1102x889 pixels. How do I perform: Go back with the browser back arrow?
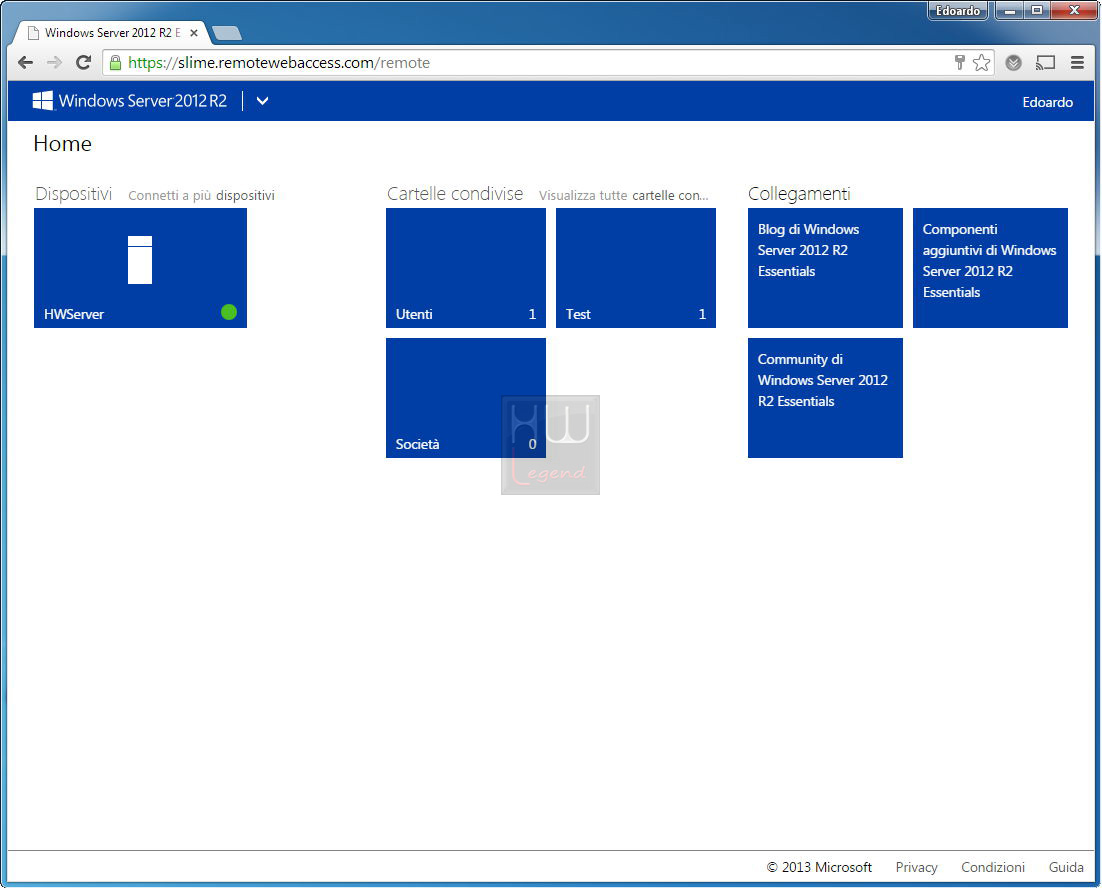pyautogui.click(x=25, y=63)
